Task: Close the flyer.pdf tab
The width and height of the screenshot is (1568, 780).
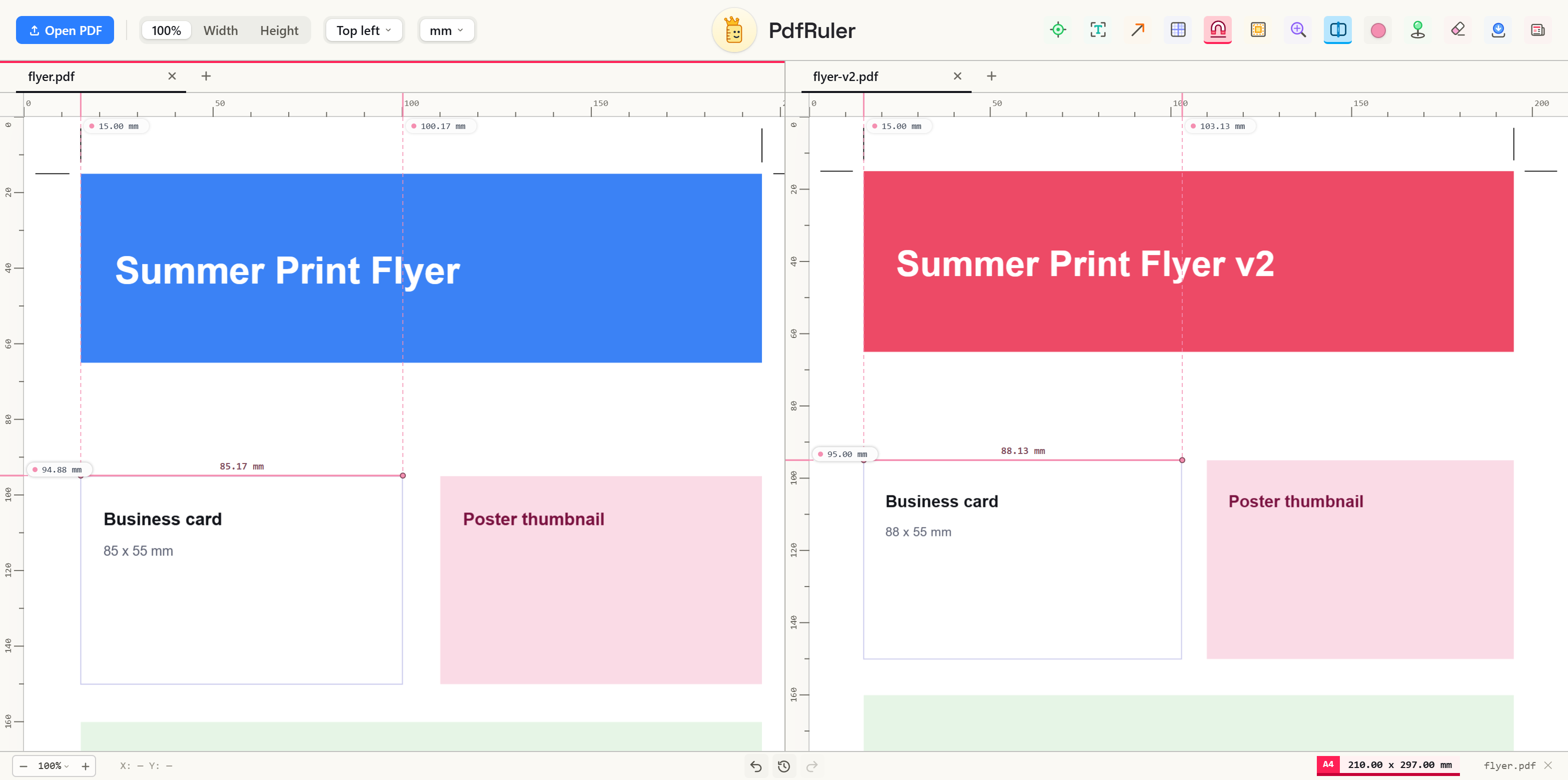Action: click(172, 76)
